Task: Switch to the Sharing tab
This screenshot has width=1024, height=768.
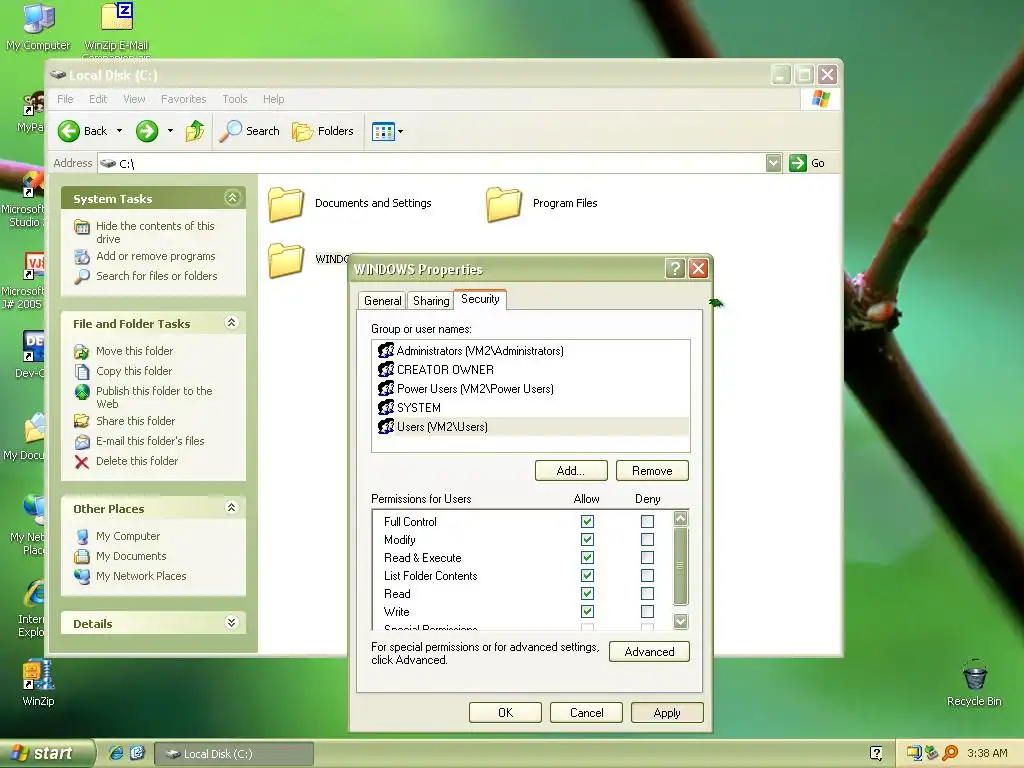Action: [x=431, y=300]
